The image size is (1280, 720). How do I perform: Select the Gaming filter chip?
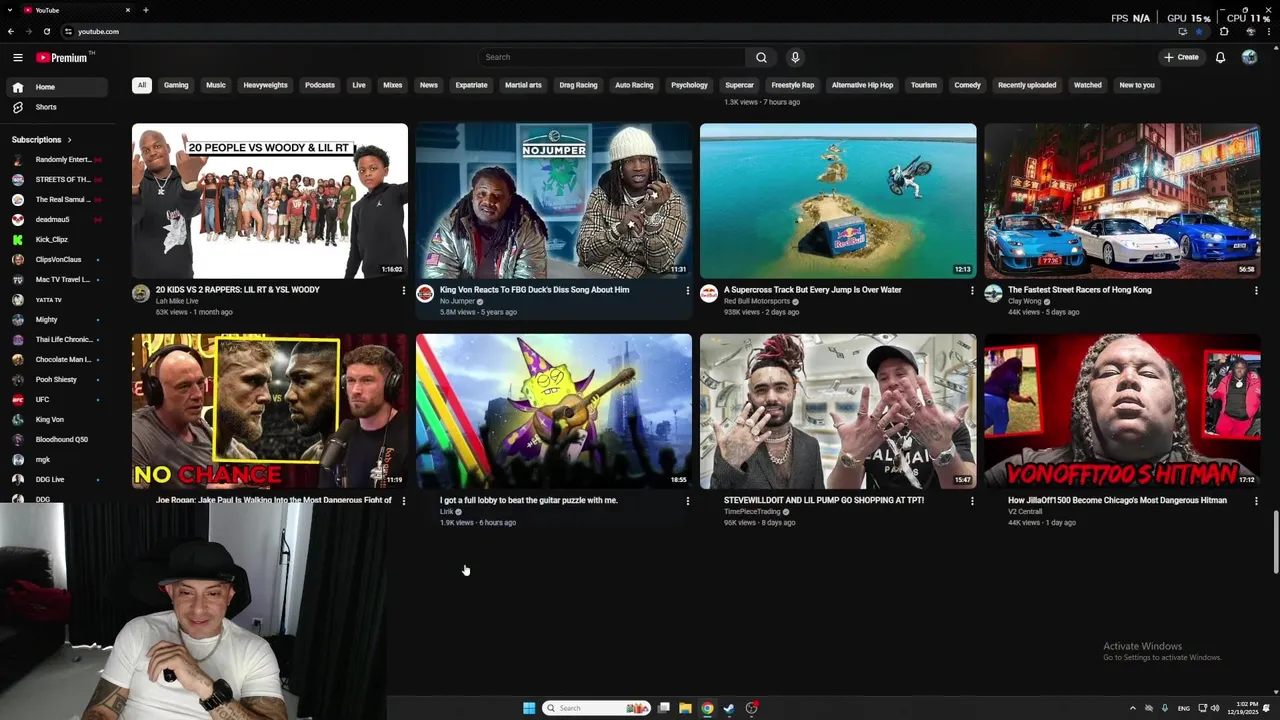click(176, 85)
